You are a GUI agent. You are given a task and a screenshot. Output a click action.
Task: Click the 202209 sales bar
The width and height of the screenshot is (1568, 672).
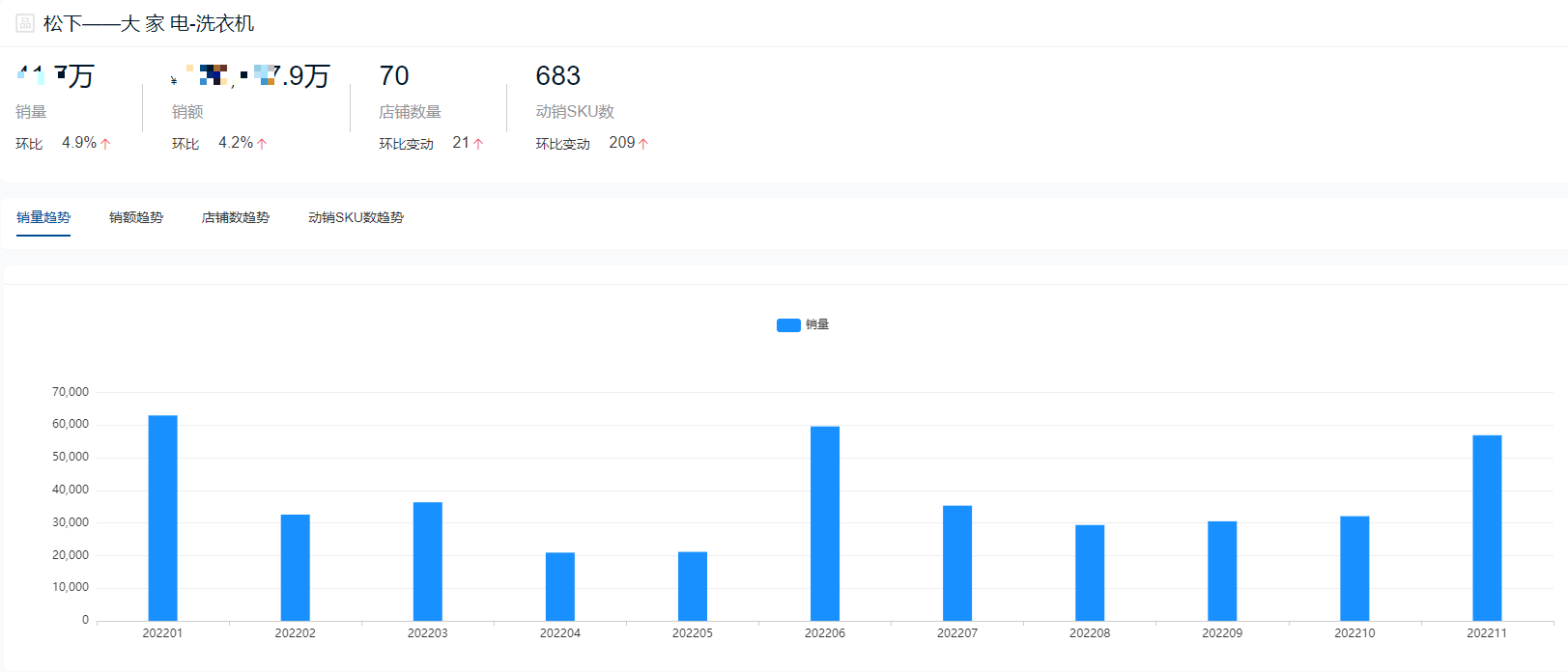coord(1222,571)
